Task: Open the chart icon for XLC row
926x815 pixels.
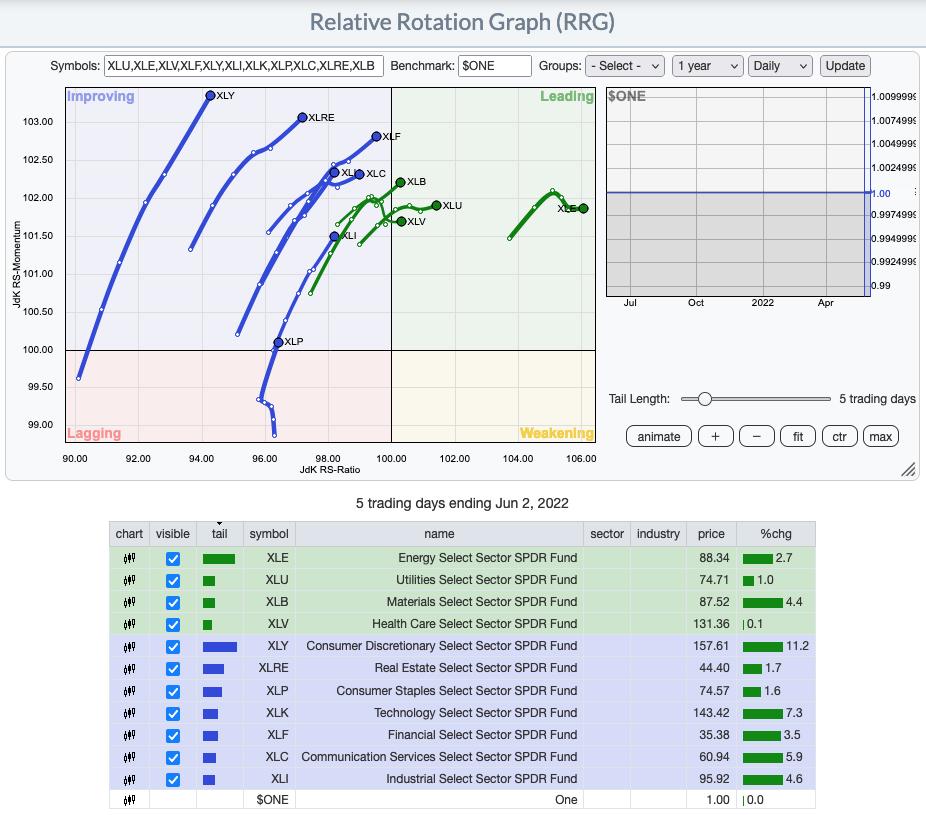Action: pyautogui.click(x=129, y=757)
